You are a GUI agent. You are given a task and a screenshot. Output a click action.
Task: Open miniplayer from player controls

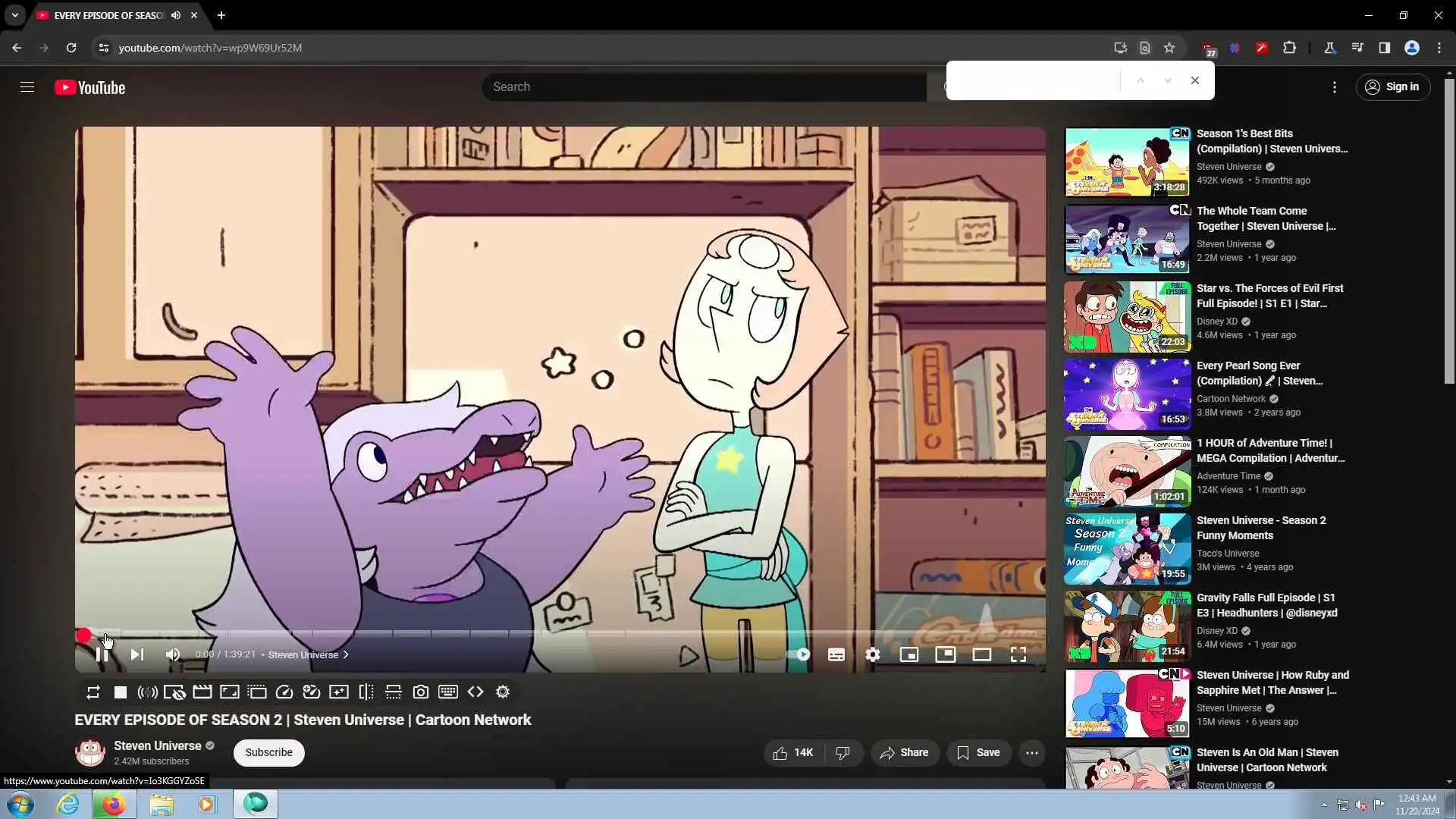(x=908, y=654)
